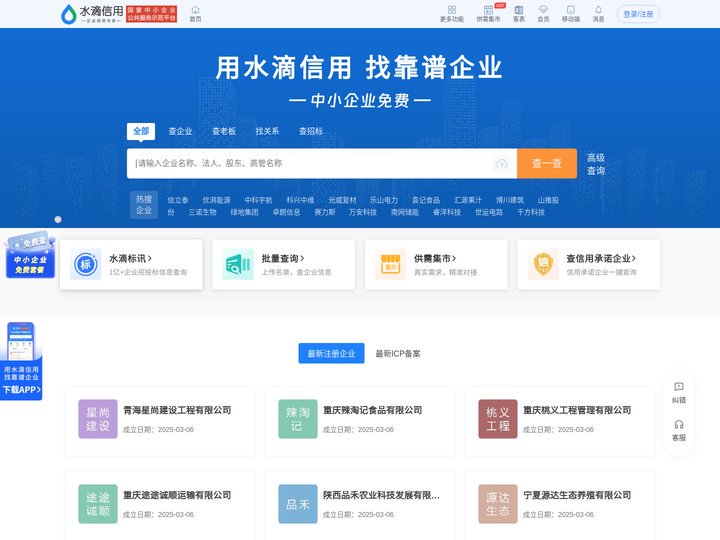Click the banner carousel indicator dot

coord(58,219)
